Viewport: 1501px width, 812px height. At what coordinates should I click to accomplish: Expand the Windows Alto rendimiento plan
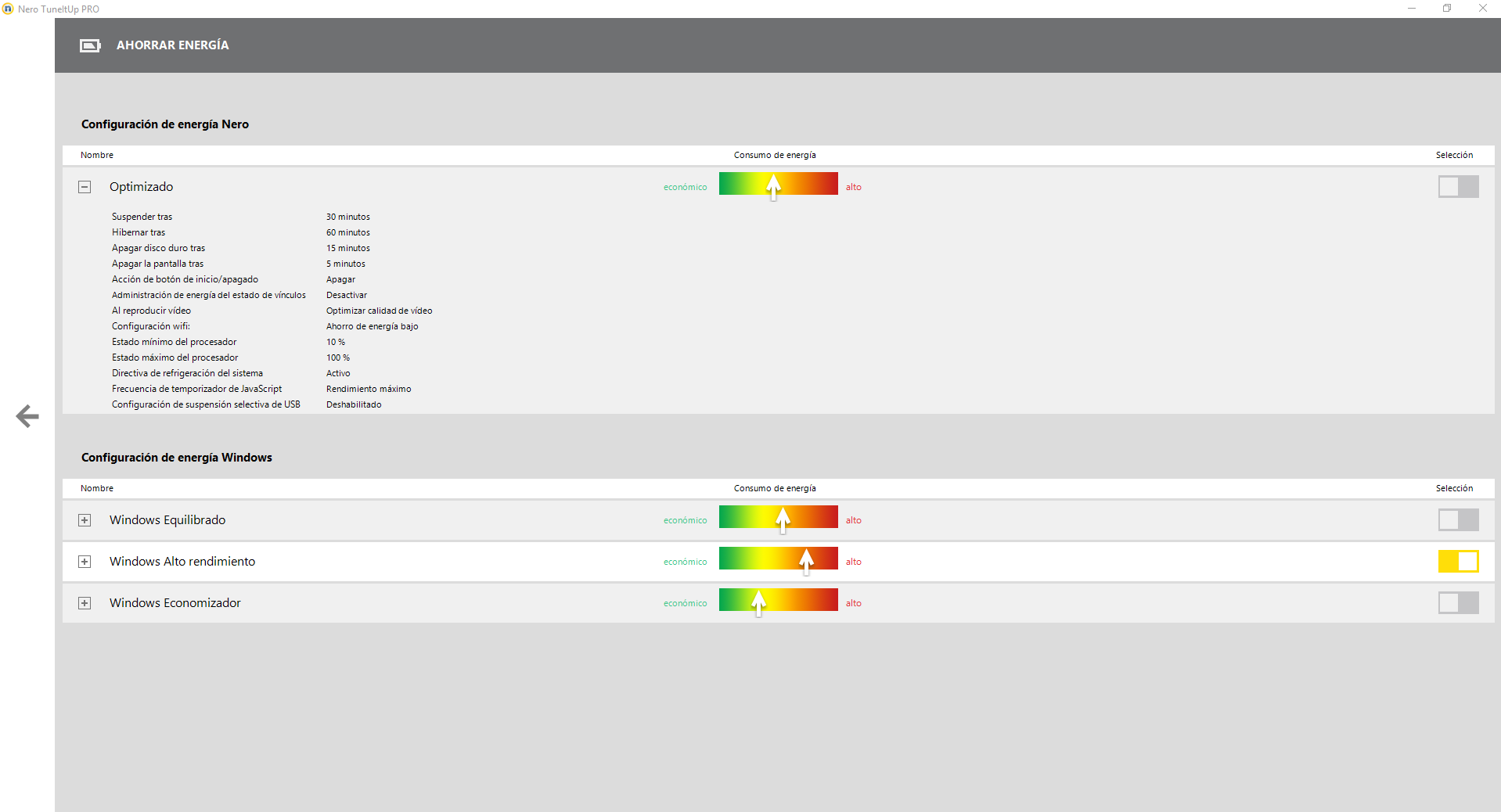click(85, 562)
